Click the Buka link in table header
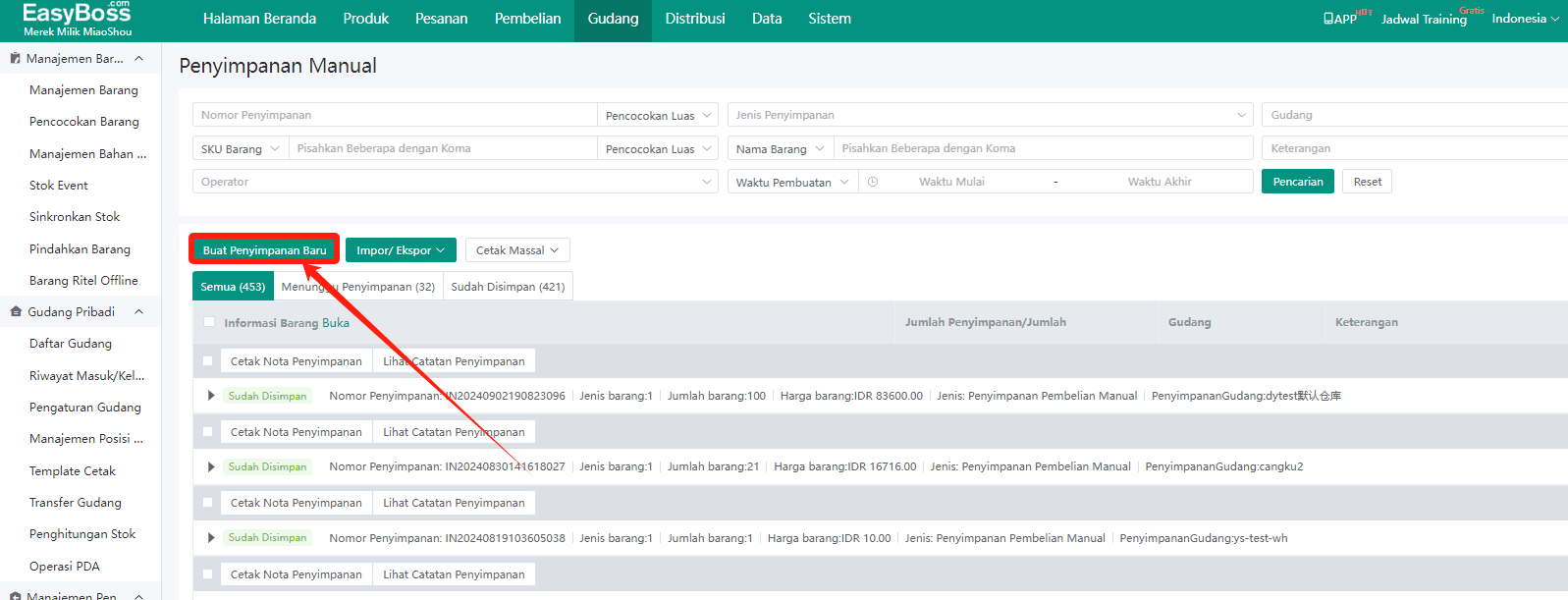The height and width of the screenshot is (600, 1568). 336,322
